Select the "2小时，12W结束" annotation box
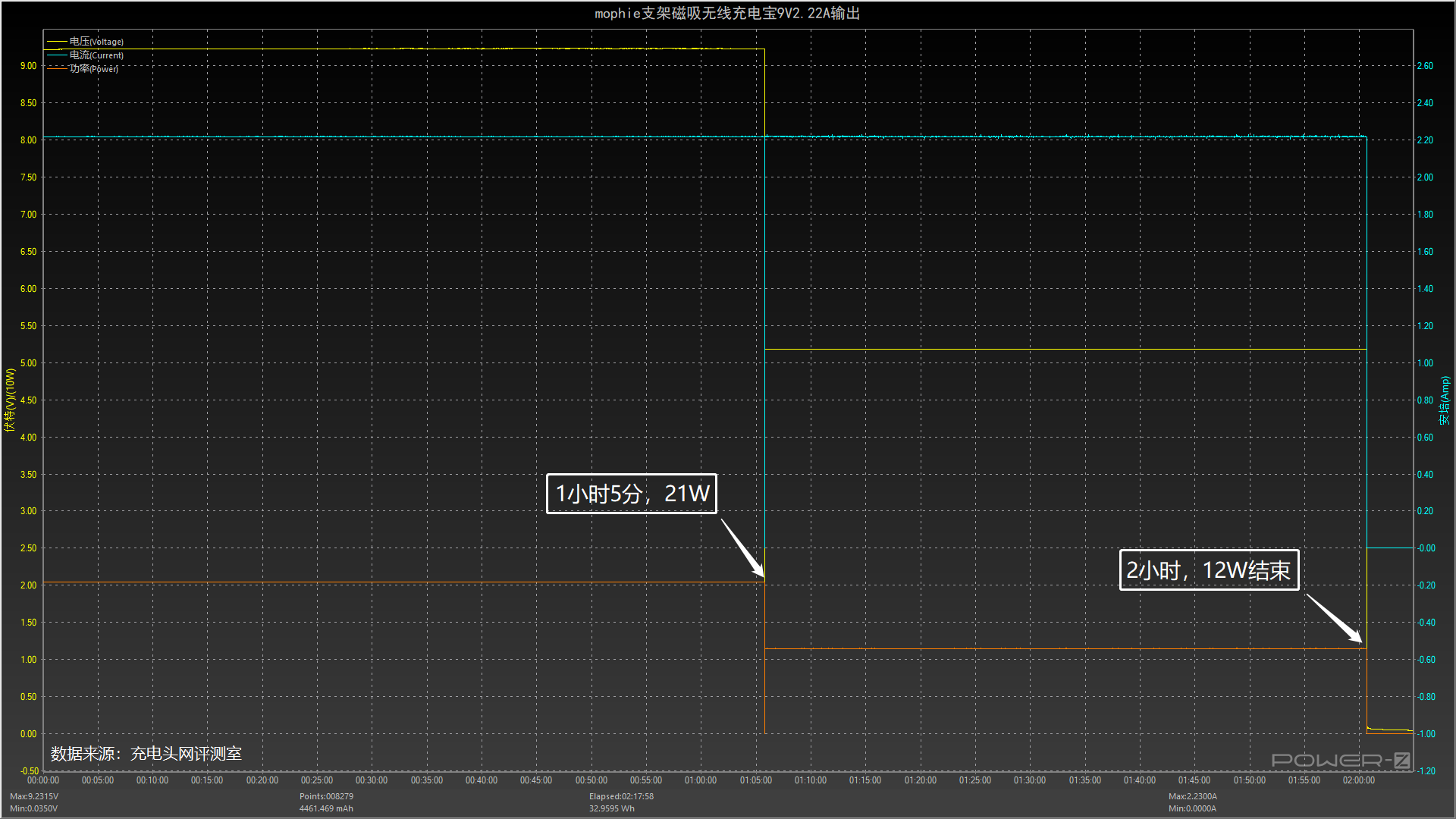1456x819 pixels. (x=1209, y=570)
